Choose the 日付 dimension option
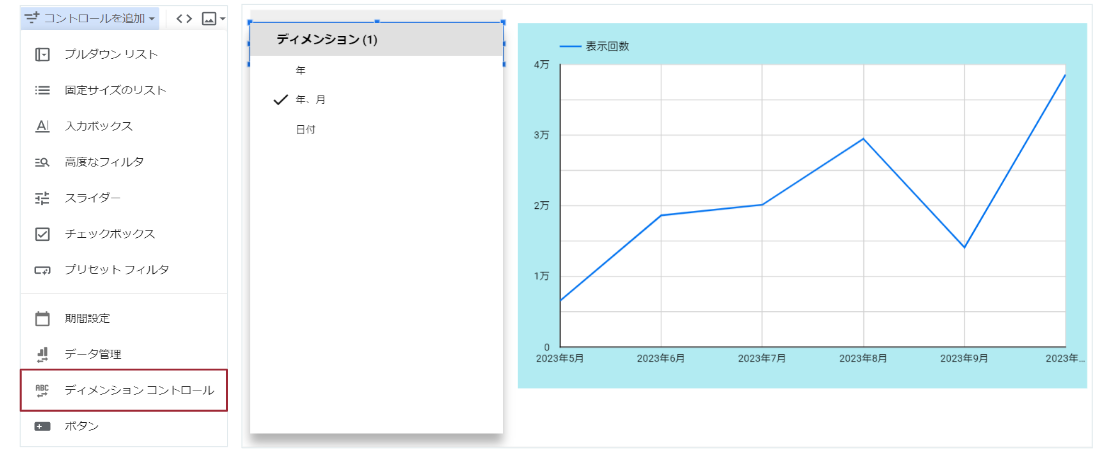Viewport: 1106px width, 453px height. tap(305, 129)
